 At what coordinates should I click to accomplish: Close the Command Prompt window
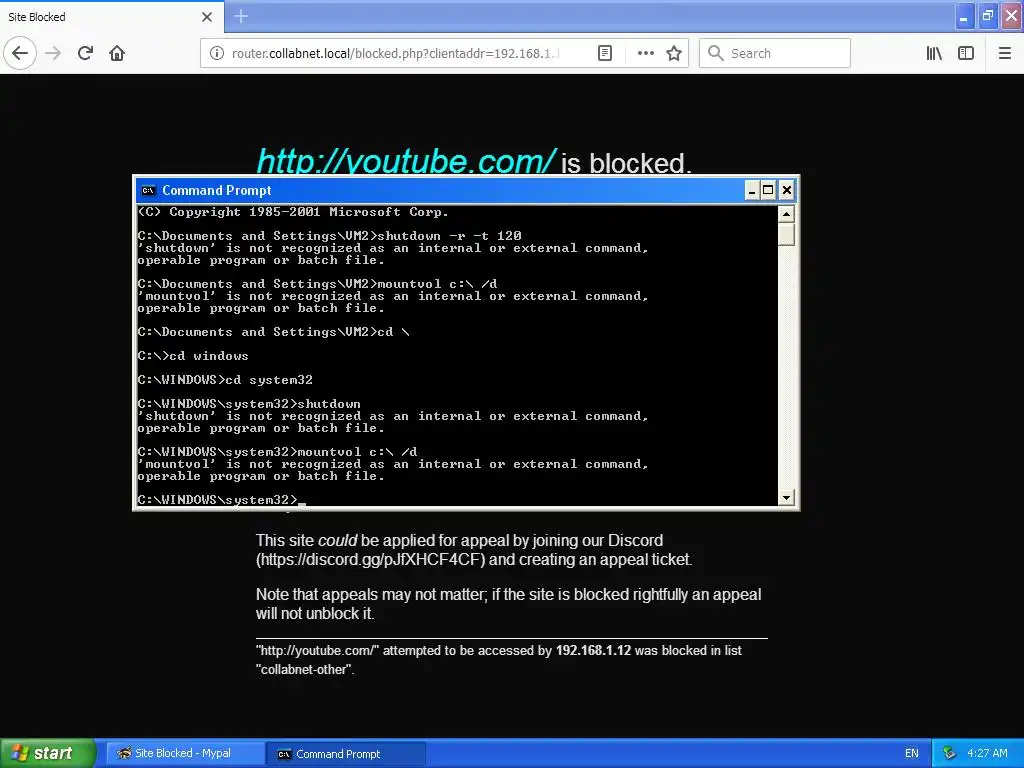tap(787, 190)
